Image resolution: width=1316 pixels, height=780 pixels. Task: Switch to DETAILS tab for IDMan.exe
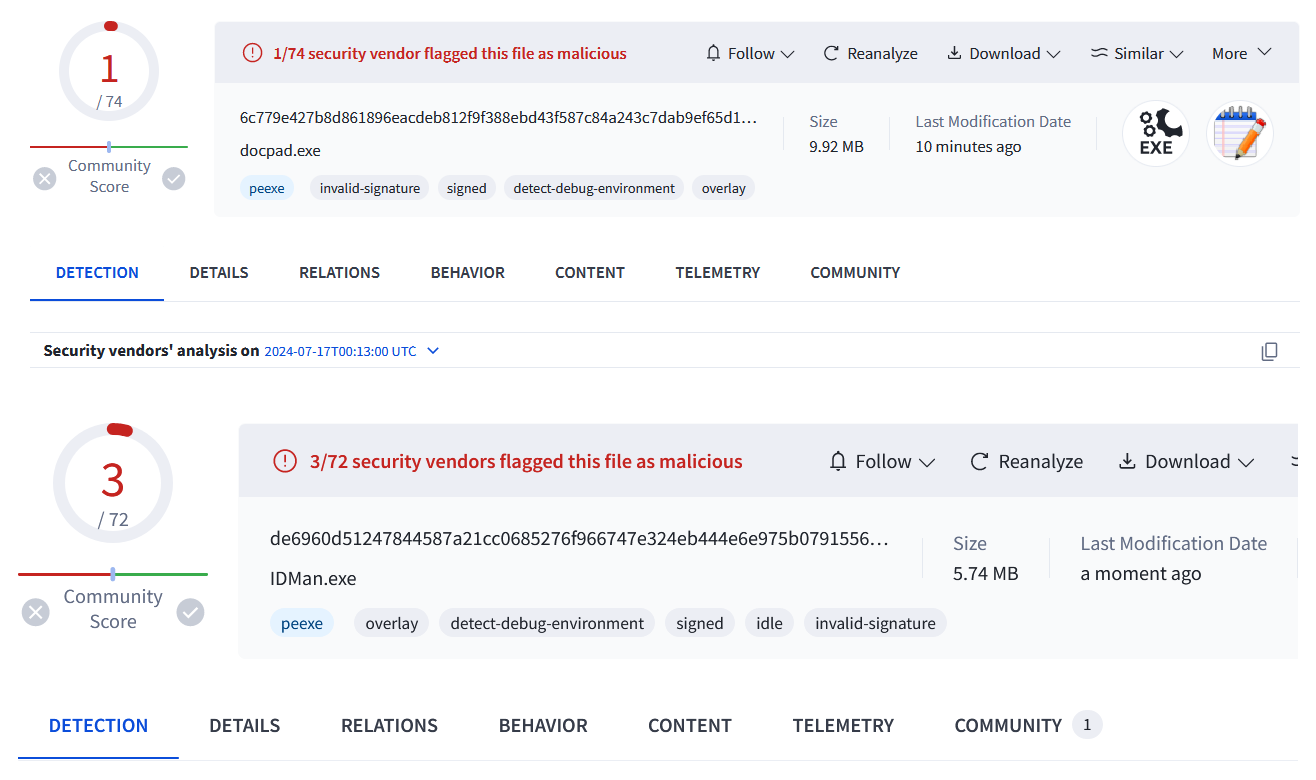point(245,726)
